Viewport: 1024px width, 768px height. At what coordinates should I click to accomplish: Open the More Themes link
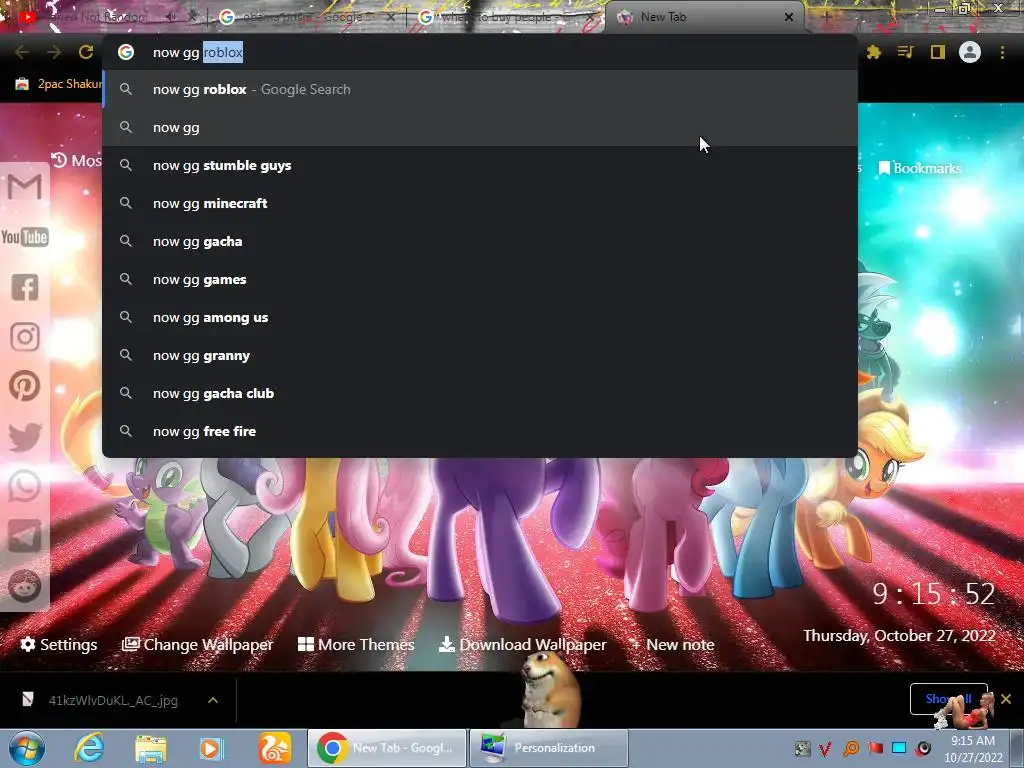[356, 645]
